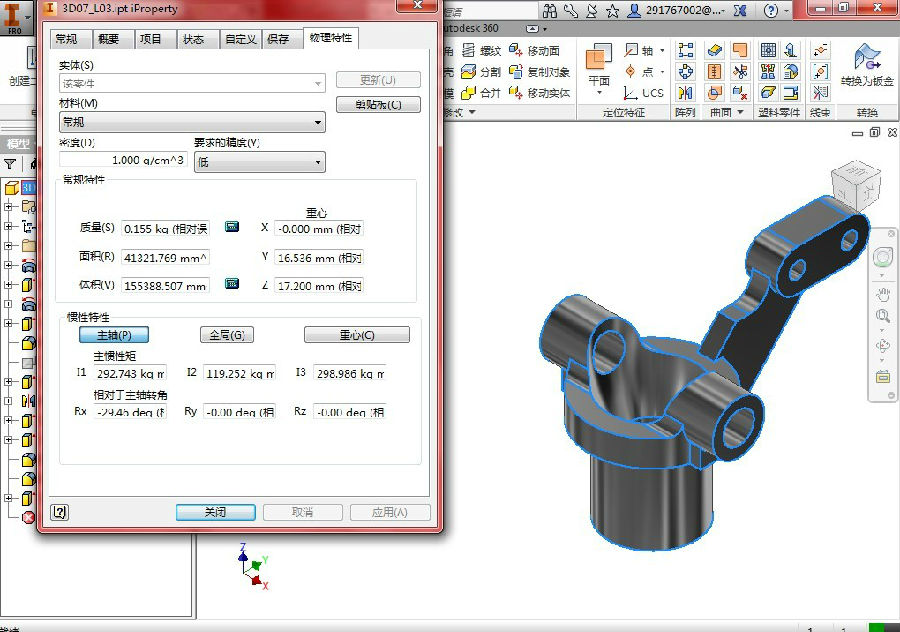The image size is (900, 632).
Task: Click the 关闭 close button
Action: coord(215,512)
